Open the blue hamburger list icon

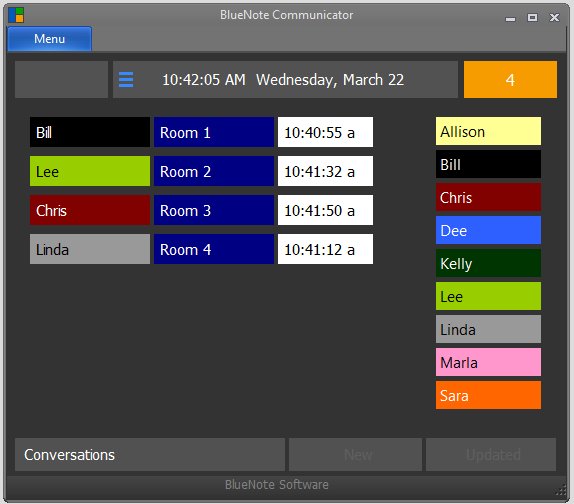click(x=126, y=79)
